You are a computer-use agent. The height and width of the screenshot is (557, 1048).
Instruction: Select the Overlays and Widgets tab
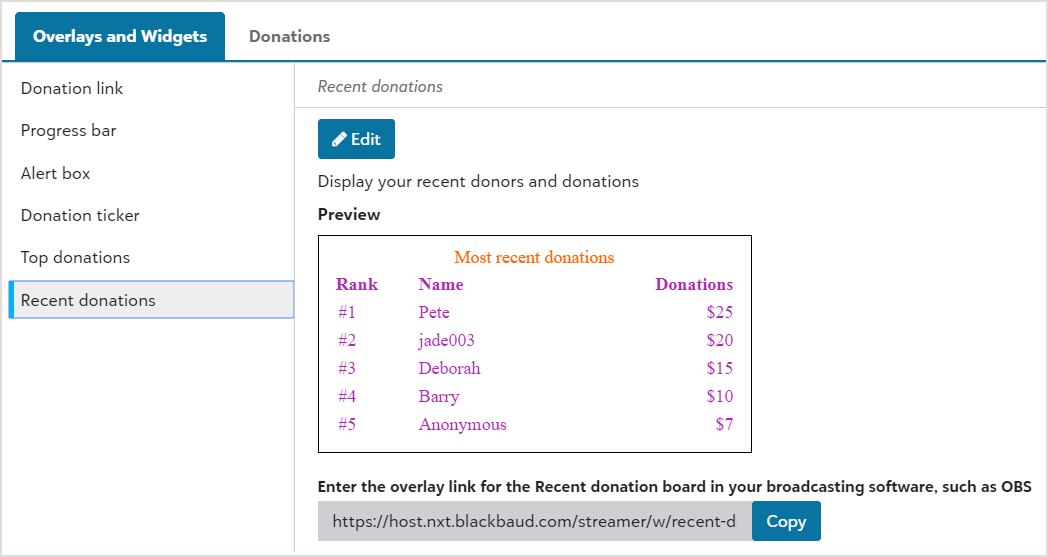[x=120, y=36]
